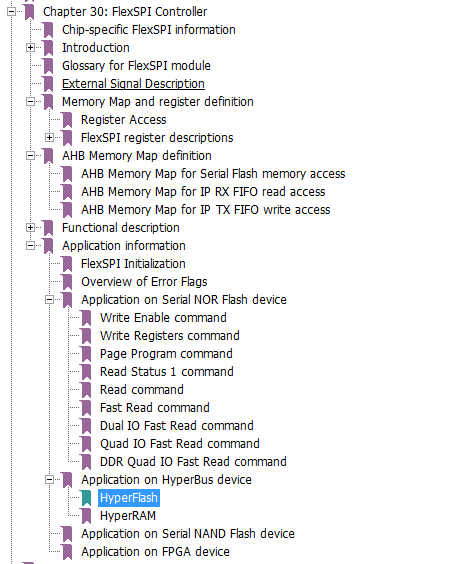
Task: Click bookmark icon next to Overview of Error Flags
Action: pos(67,282)
